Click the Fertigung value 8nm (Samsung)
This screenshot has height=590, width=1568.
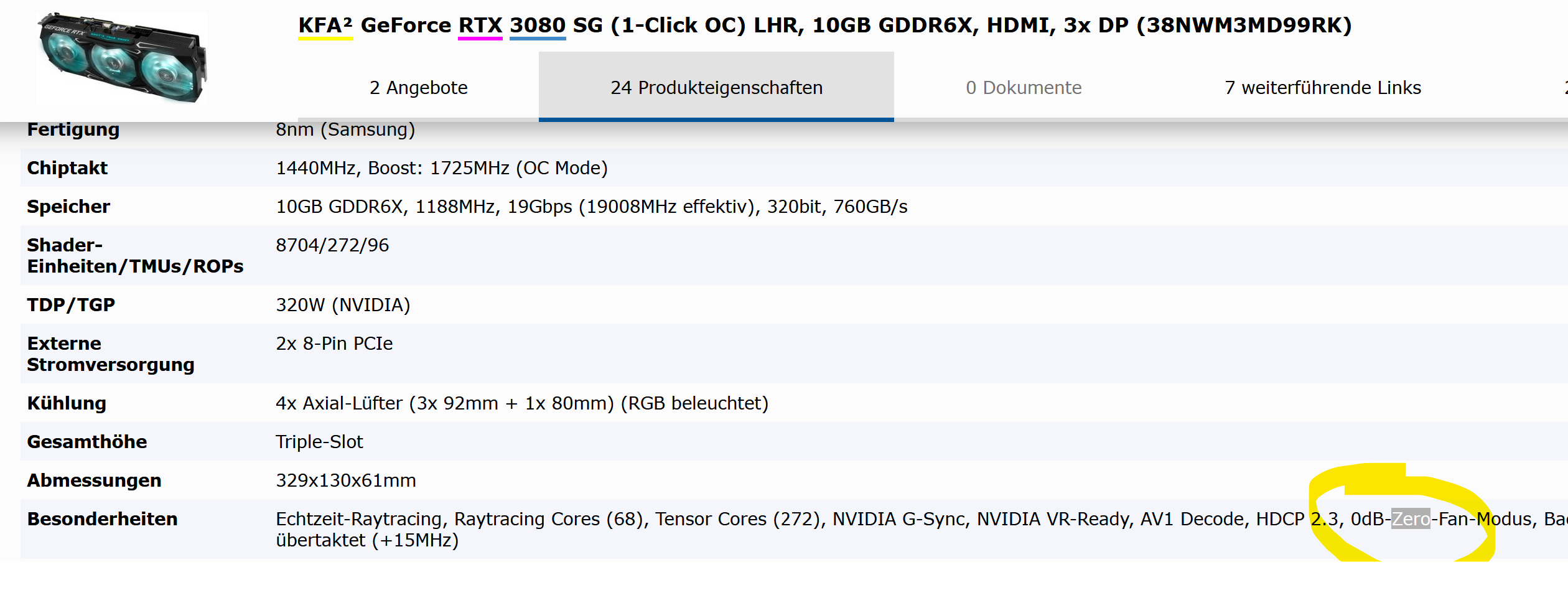345,129
